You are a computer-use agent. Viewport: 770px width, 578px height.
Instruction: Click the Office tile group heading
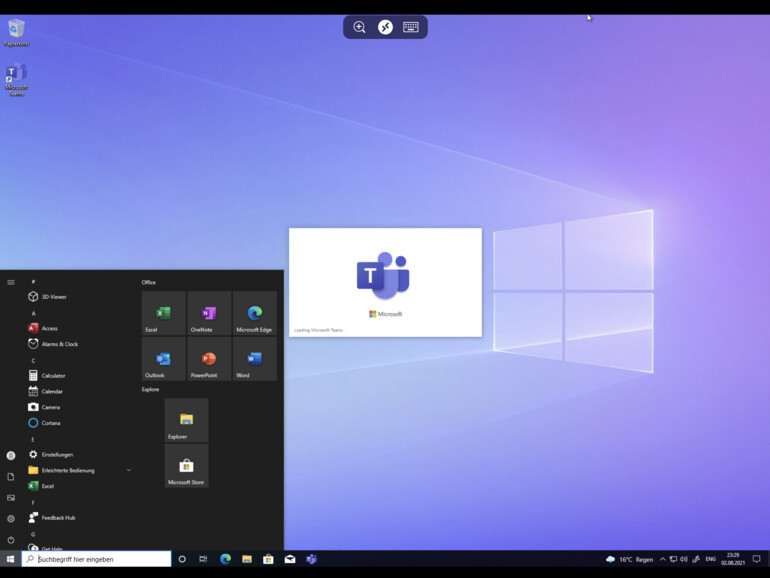(x=149, y=282)
